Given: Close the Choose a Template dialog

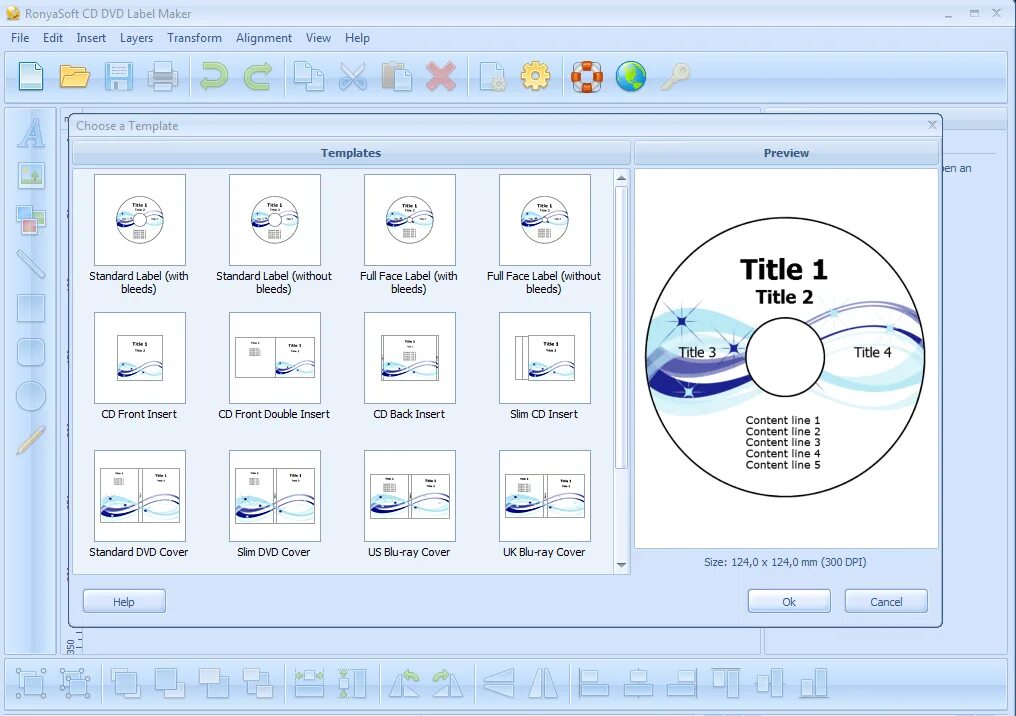Looking at the screenshot, I should (932, 124).
